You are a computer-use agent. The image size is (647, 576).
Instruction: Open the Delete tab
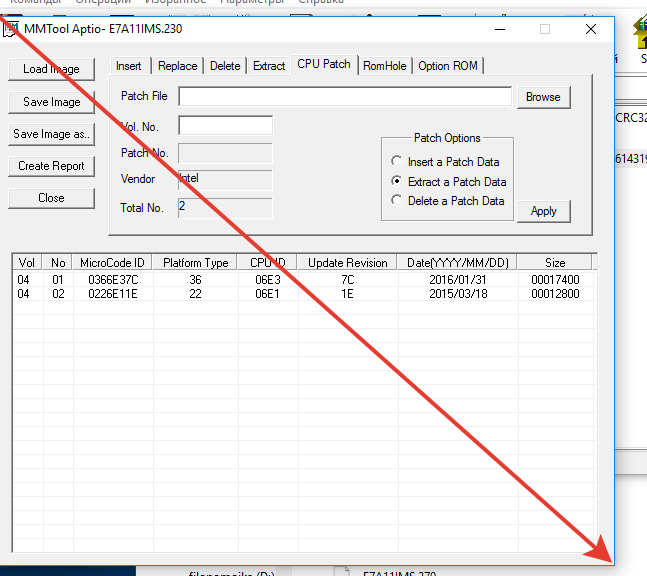[225, 66]
